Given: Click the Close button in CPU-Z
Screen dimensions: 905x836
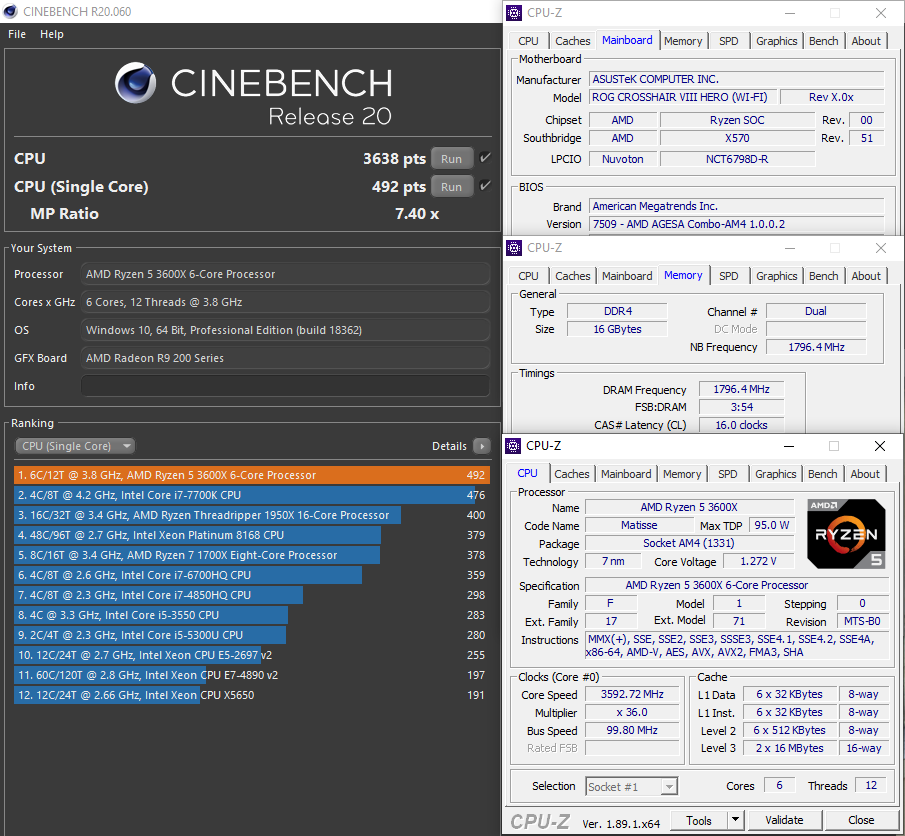Looking at the screenshot, I should (x=861, y=820).
